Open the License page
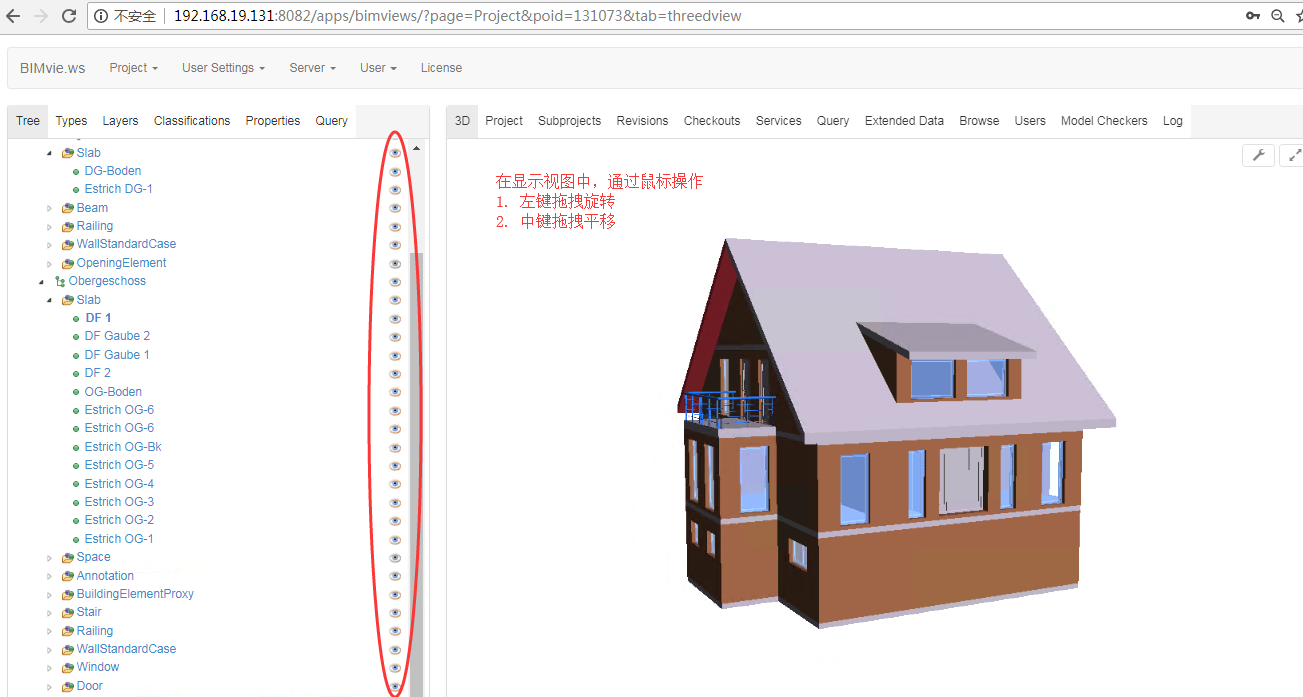Image resolution: width=1303 pixels, height=697 pixels. (440, 67)
